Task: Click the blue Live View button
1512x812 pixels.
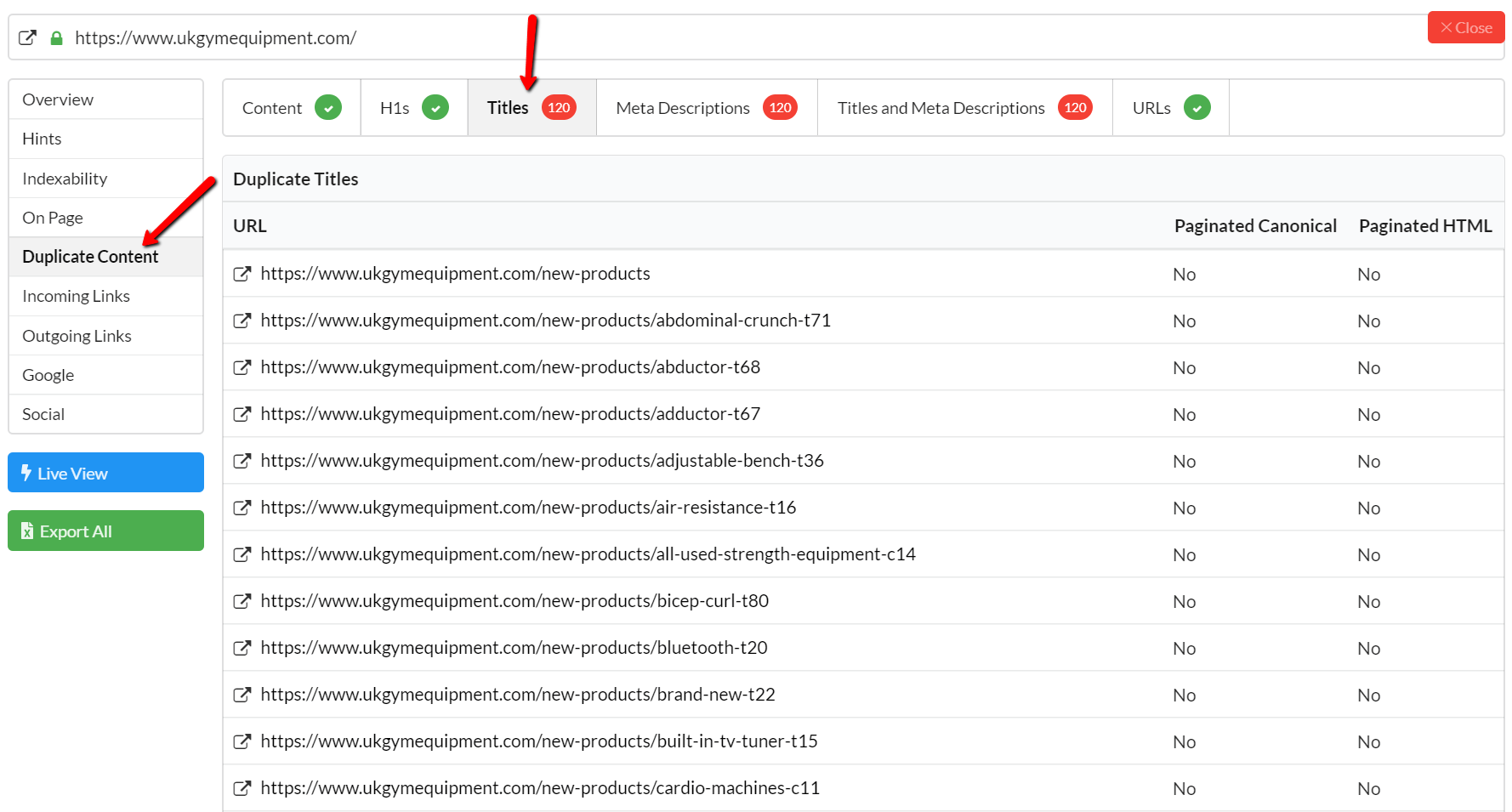Action: (x=106, y=473)
